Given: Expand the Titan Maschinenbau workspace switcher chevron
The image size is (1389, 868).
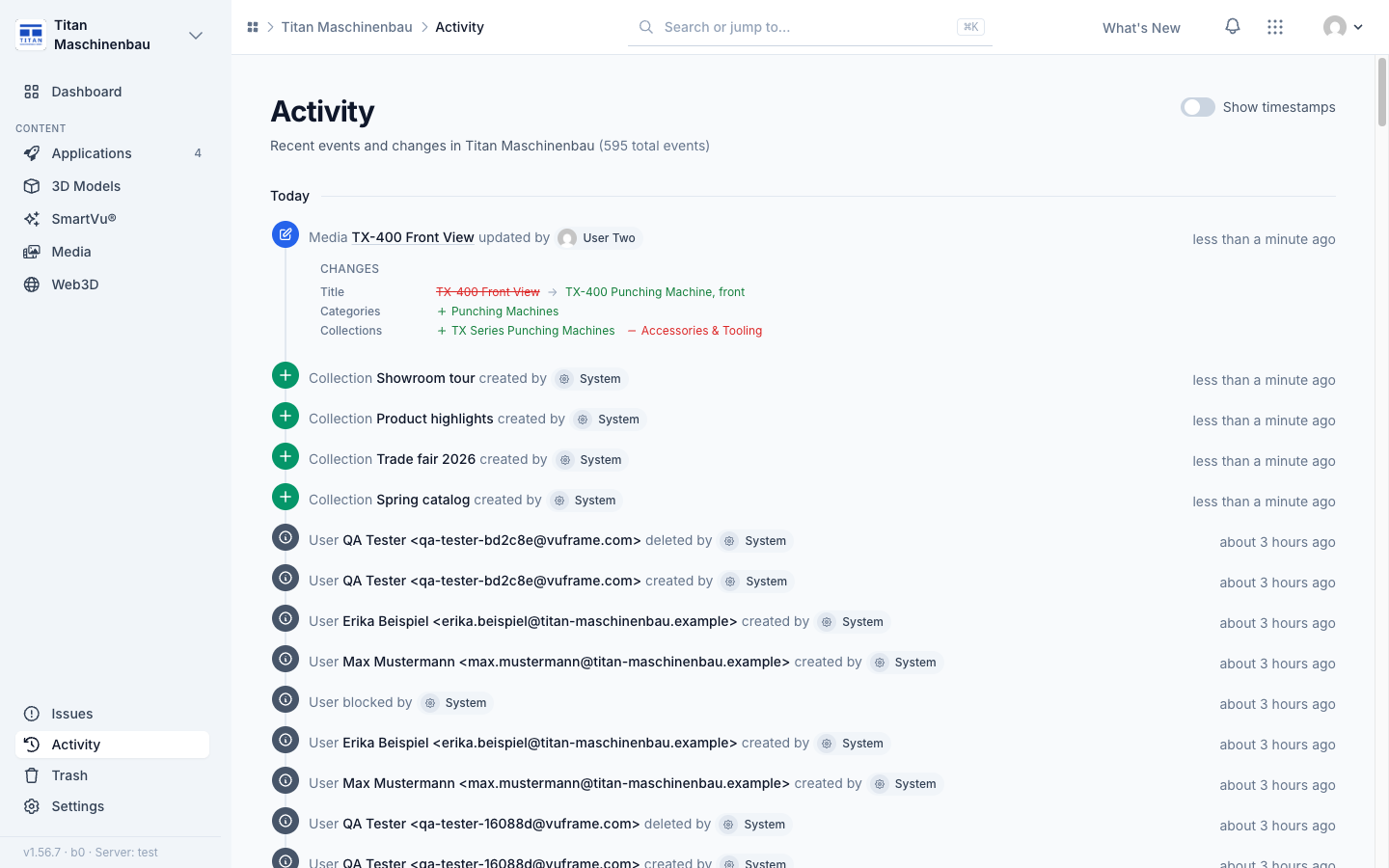Looking at the screenshot, I should click(x=196, y=36).
